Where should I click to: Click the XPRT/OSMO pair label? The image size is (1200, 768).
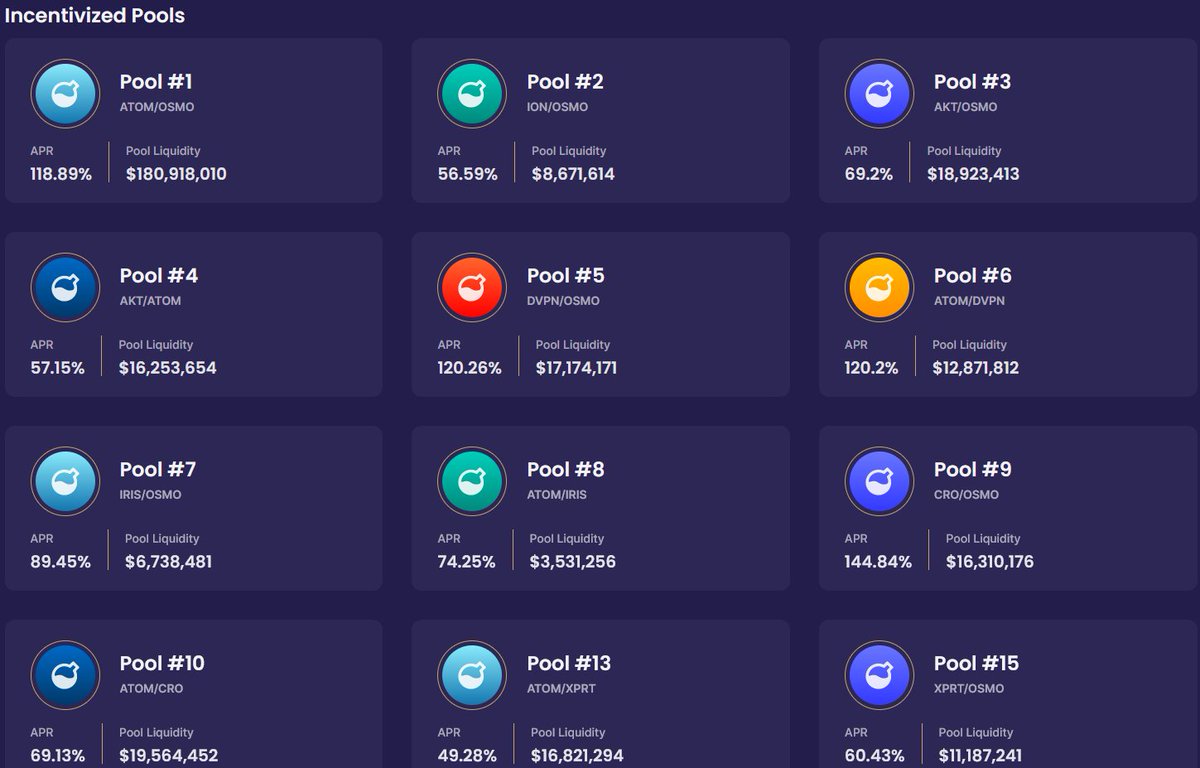pyautogui.click(x=969, y=689)
